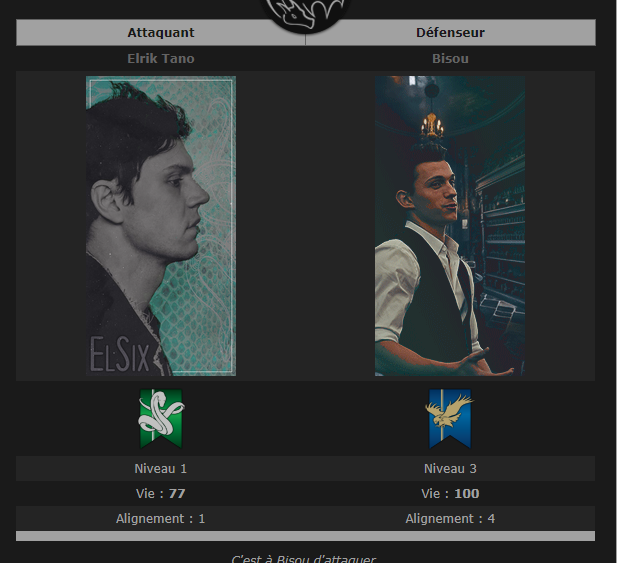The height and width of the screenshot is (563, 617).
Task: Click the Niveau 1 attacker level
Action: 161,469
